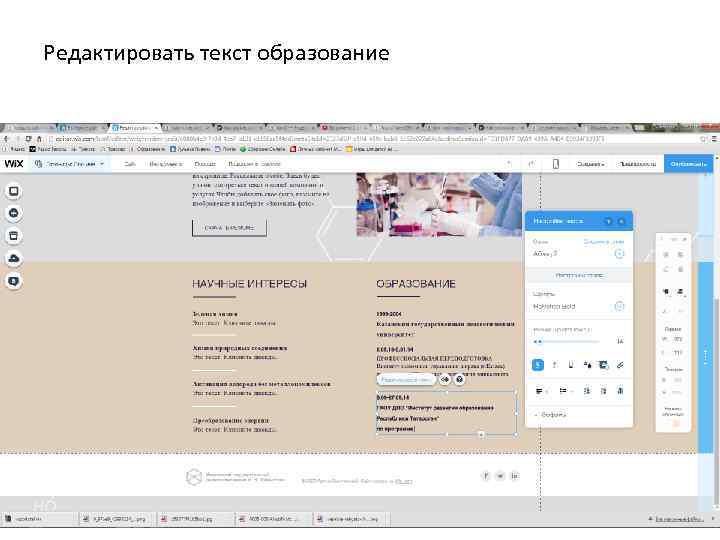Close the text settings panel
Viewport: 720px width, 540px height.
coord(622,221)
